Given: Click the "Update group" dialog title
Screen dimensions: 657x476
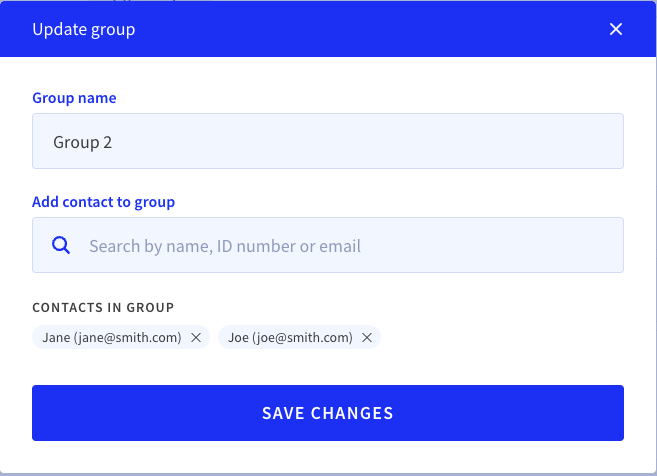Looking at the screenshot, I should pos(84,29).
